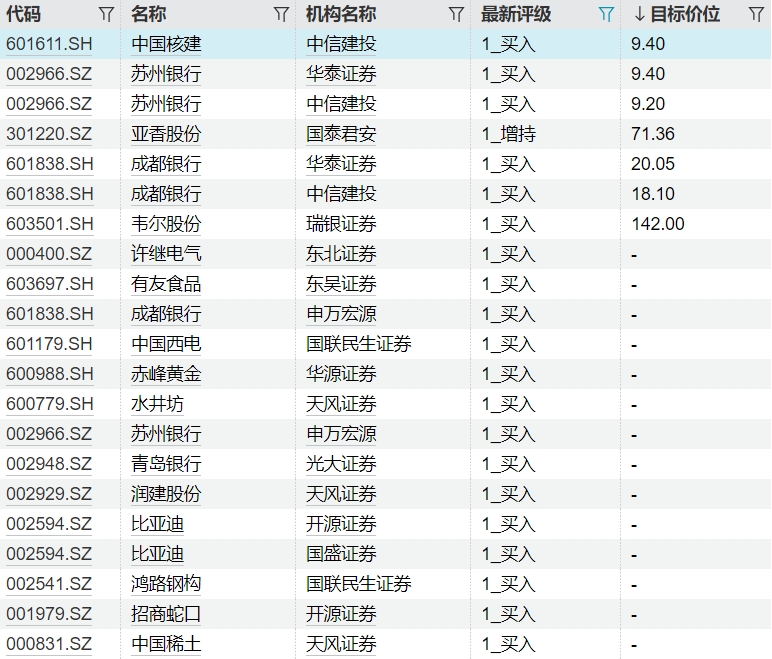This screenshot has height=659, width=772.
Task: Open 有友食品 stock name link
Action: pyautogui.click(x=166, y=284)
